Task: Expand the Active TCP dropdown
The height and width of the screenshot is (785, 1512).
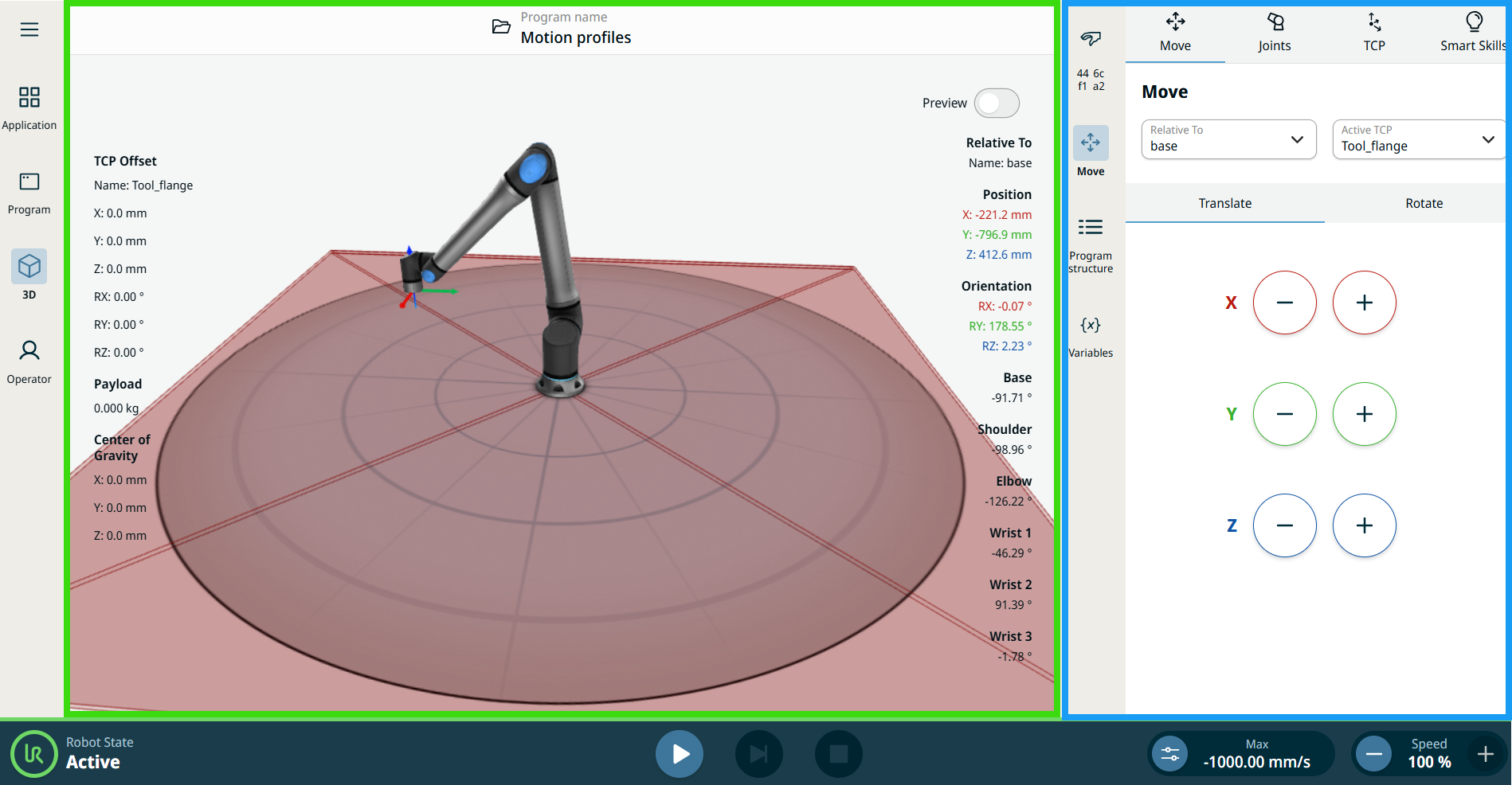Action: 1418,139
